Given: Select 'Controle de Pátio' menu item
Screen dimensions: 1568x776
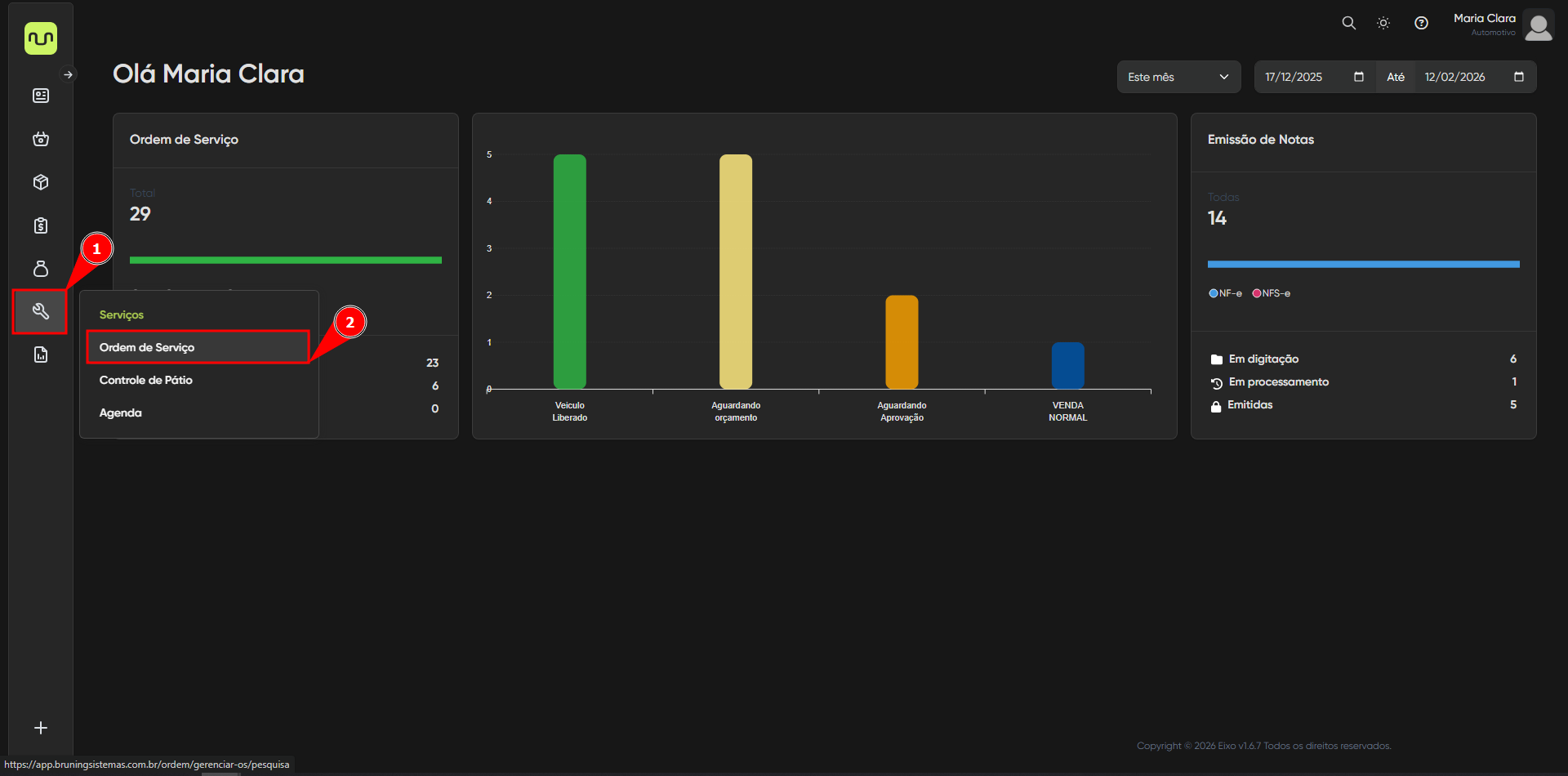Looking at the screenshot, I should [146, 380].
